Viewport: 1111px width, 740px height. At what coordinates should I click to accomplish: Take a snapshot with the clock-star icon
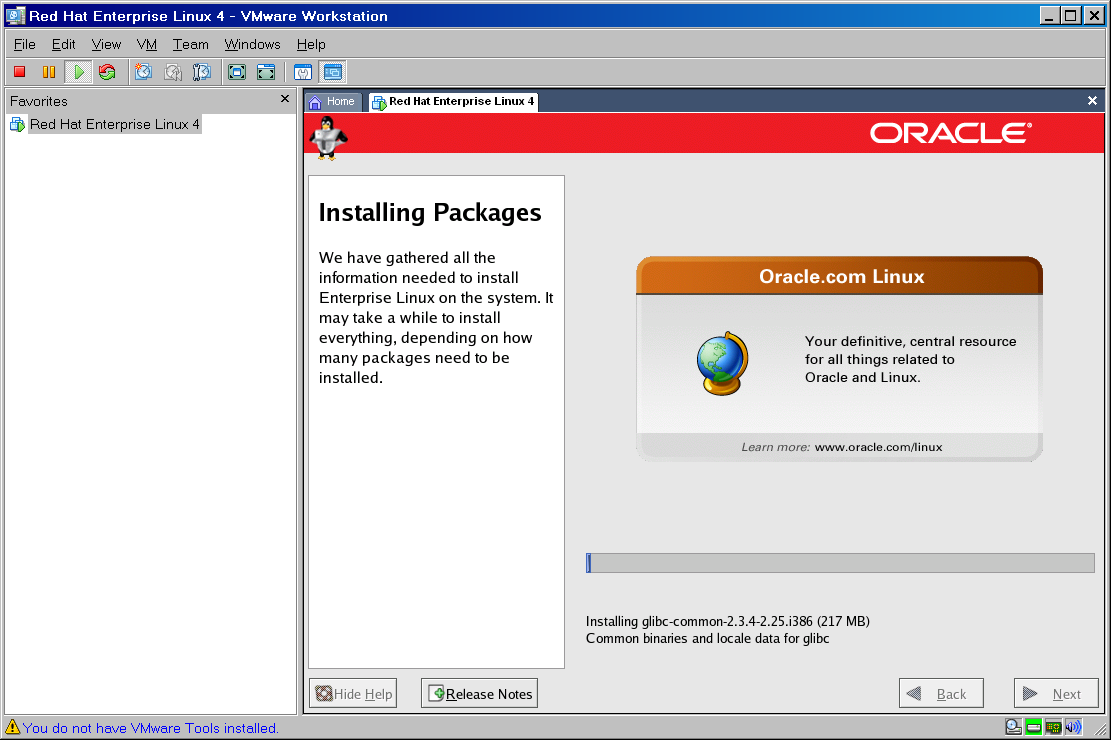pos(144,72)
